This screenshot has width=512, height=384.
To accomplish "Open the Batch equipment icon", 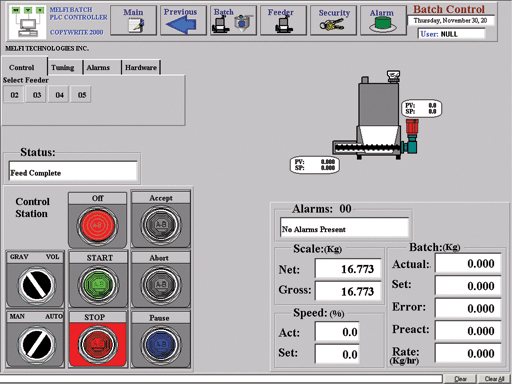I will (x=232, y=24).
